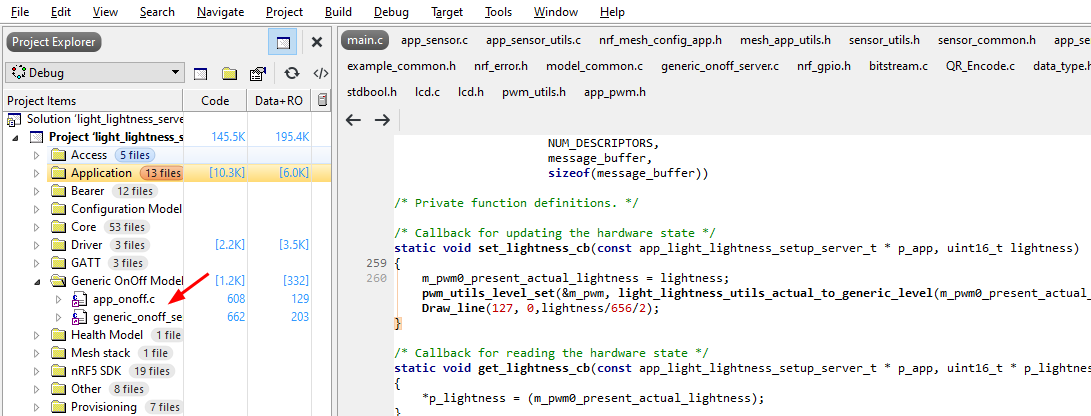Open the Navigate menu
Screen dimensions: 1091x416
pyautogui.click(x=221, y=12)
